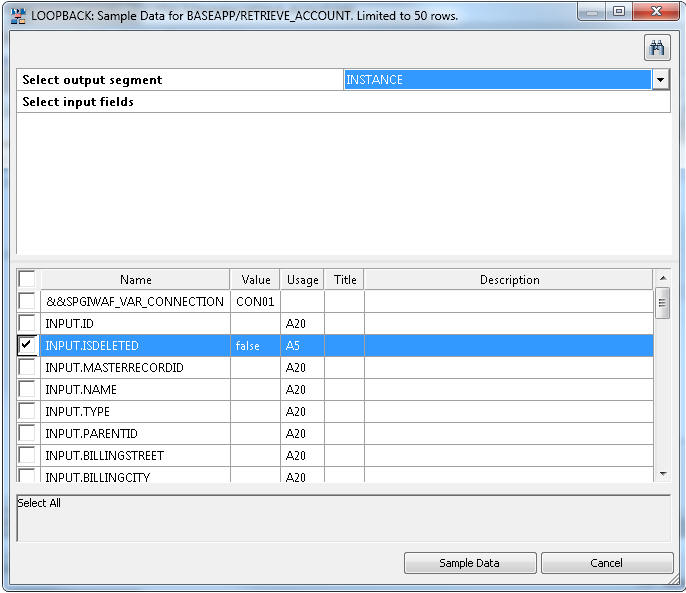Click the A20 usage cell for INPUT.ID
Screen dimensions: 686x593
(302, 323)
